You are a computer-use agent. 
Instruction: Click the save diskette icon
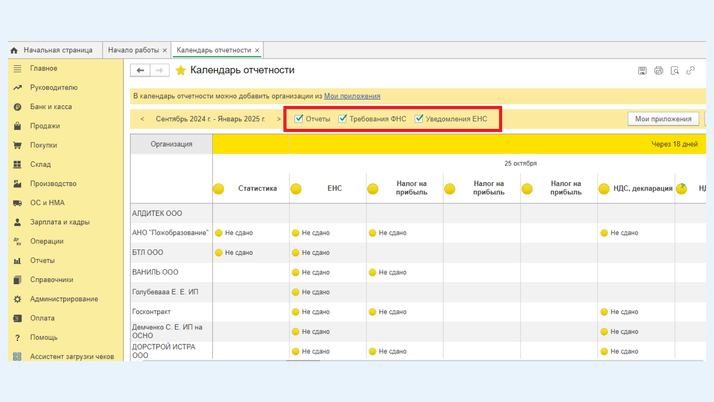coord(642,71)
